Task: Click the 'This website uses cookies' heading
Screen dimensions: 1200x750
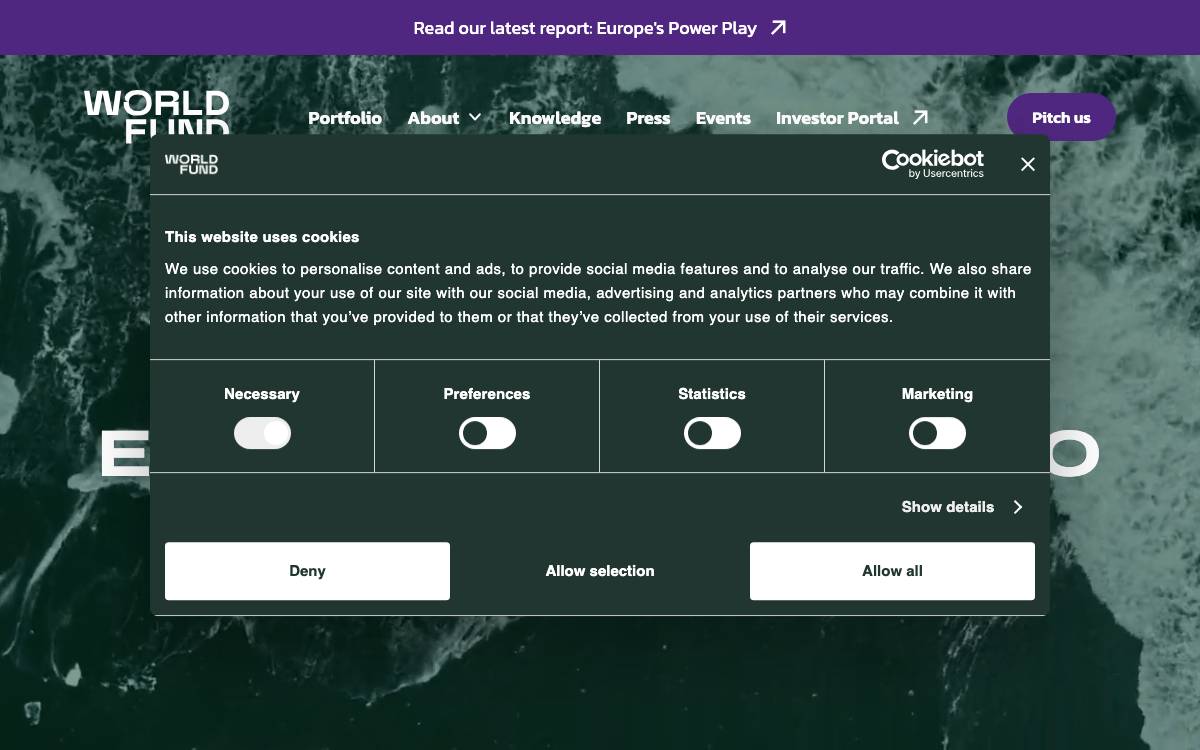Action: [262, 237]
